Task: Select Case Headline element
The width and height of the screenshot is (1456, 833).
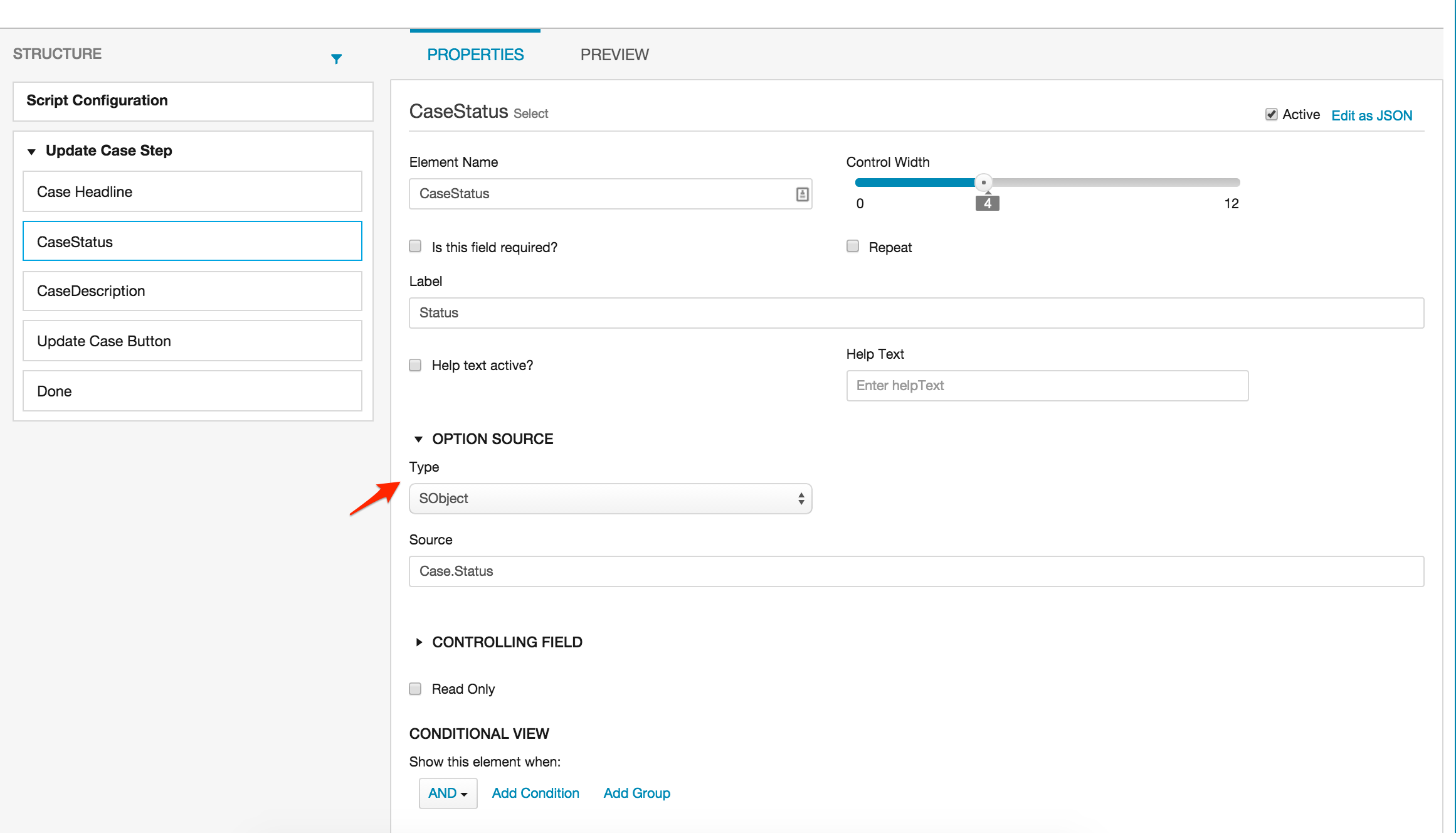Action: 193,191
